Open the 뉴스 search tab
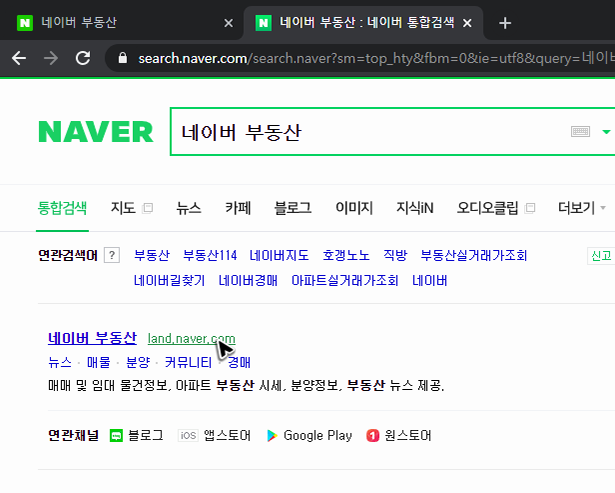This screenshot has height=493, width=615. [x=188, y=208]
